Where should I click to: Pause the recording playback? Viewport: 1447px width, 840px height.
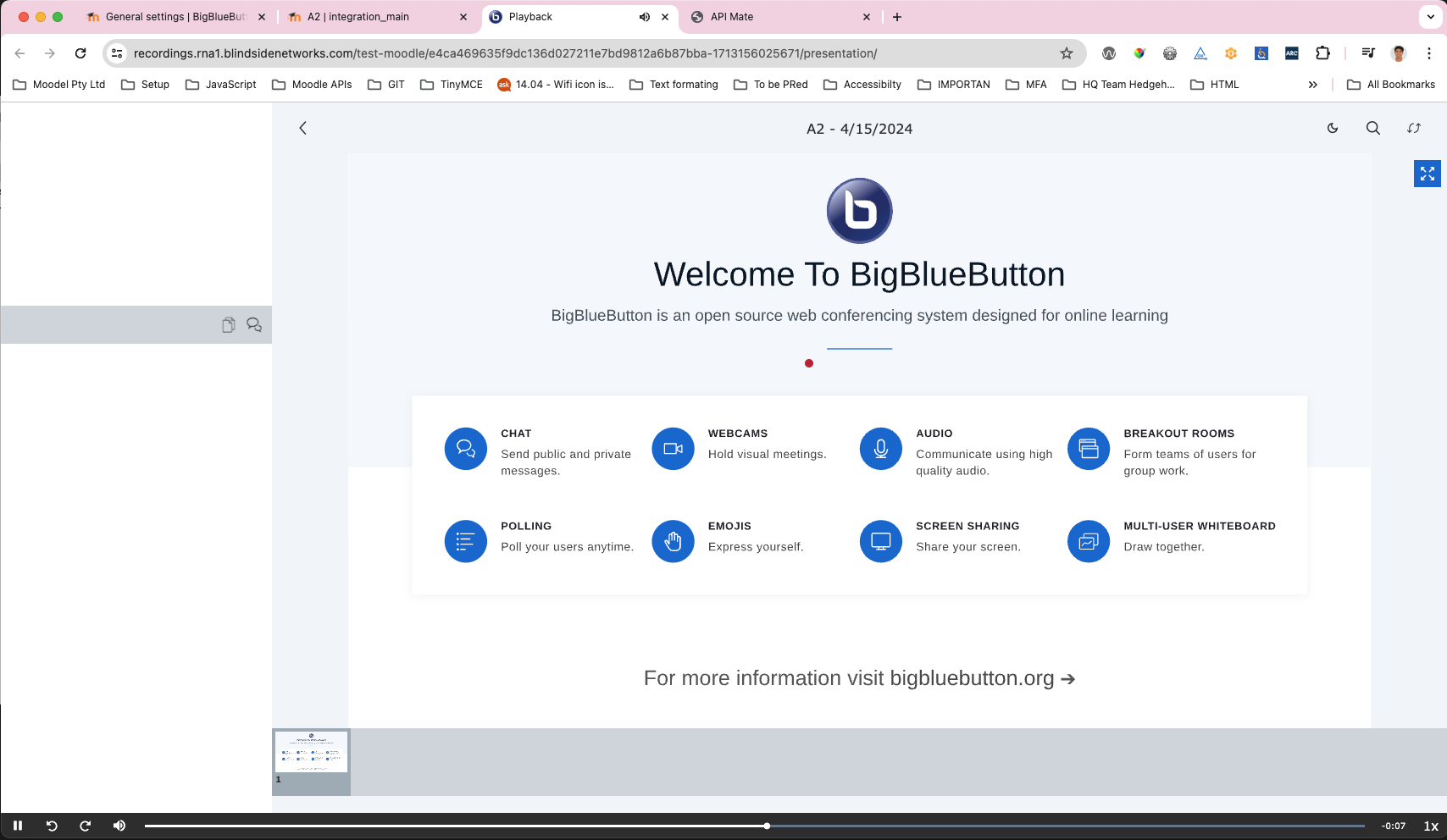(18, 826)
